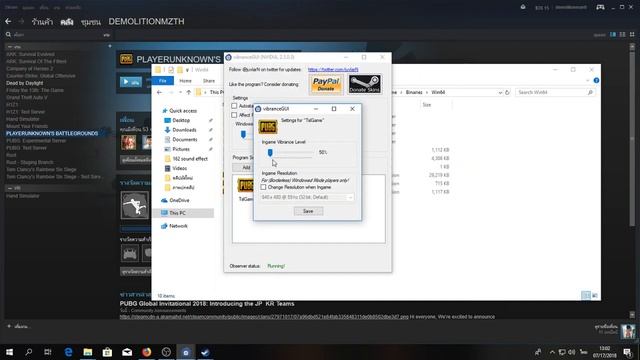Open the DEMOLITIONMZTH profile tab
Image resolution: width=640 pixels, height=360 pixels.
[147, 22]
